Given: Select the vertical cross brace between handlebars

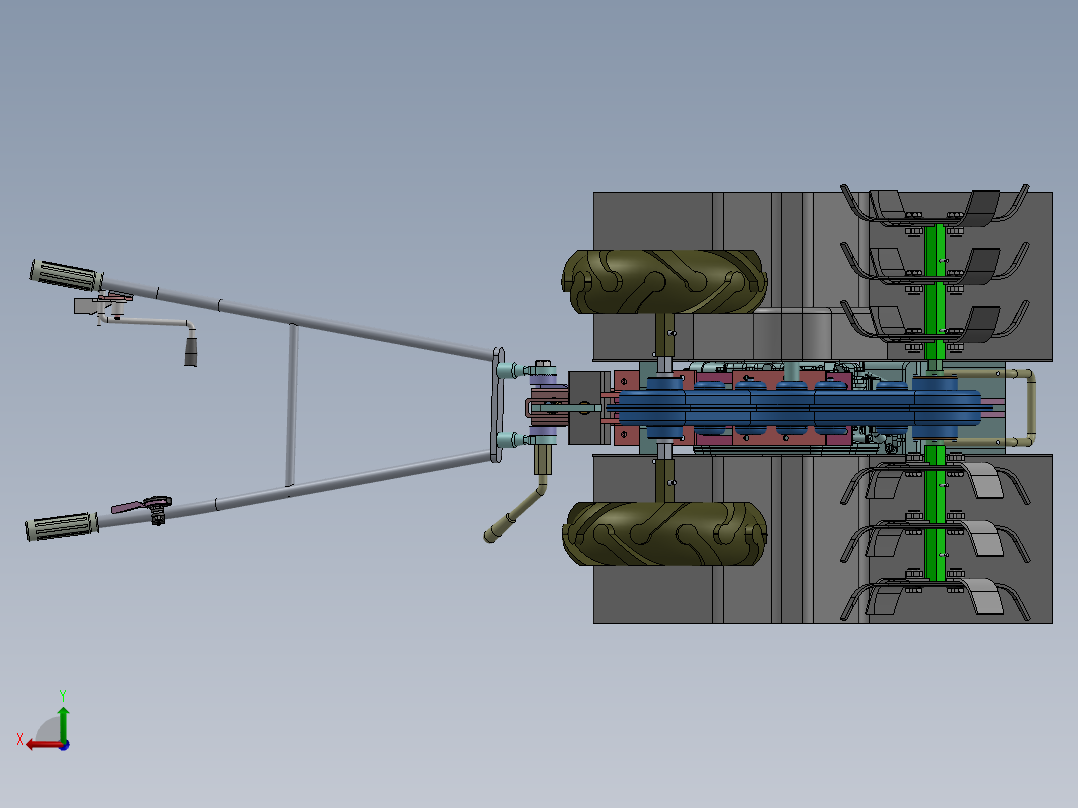Looking at the screenshot, I should coord(292,406).
